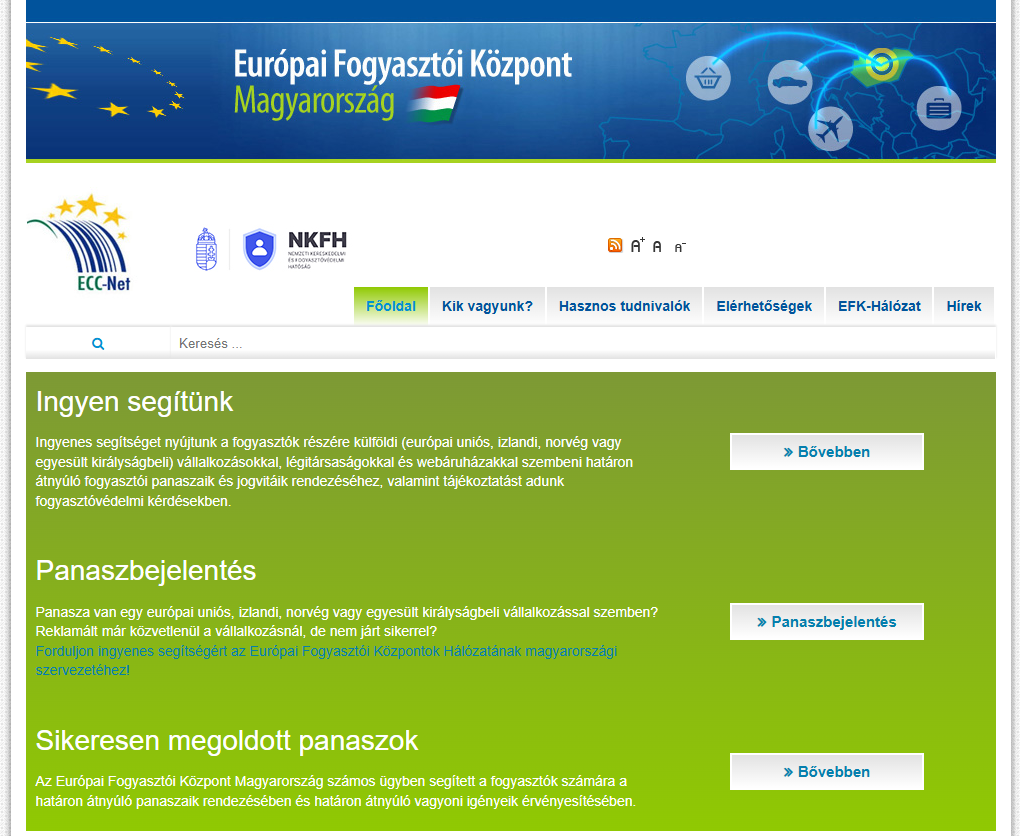This screenshot has height=836, width=1020.
Task: Click Bővebben for Sikeresen megoldott panaszok
Action: 827,772
